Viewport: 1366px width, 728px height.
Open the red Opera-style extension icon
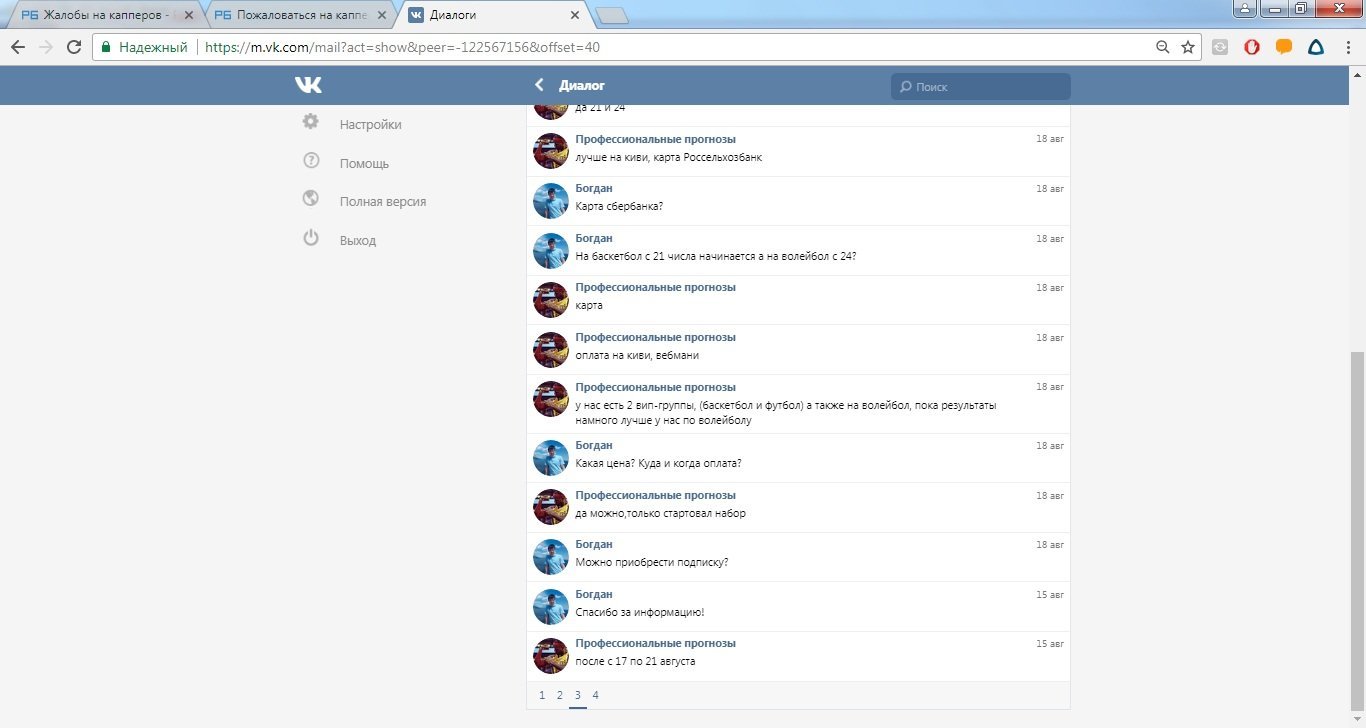(x=1251, y=47)
